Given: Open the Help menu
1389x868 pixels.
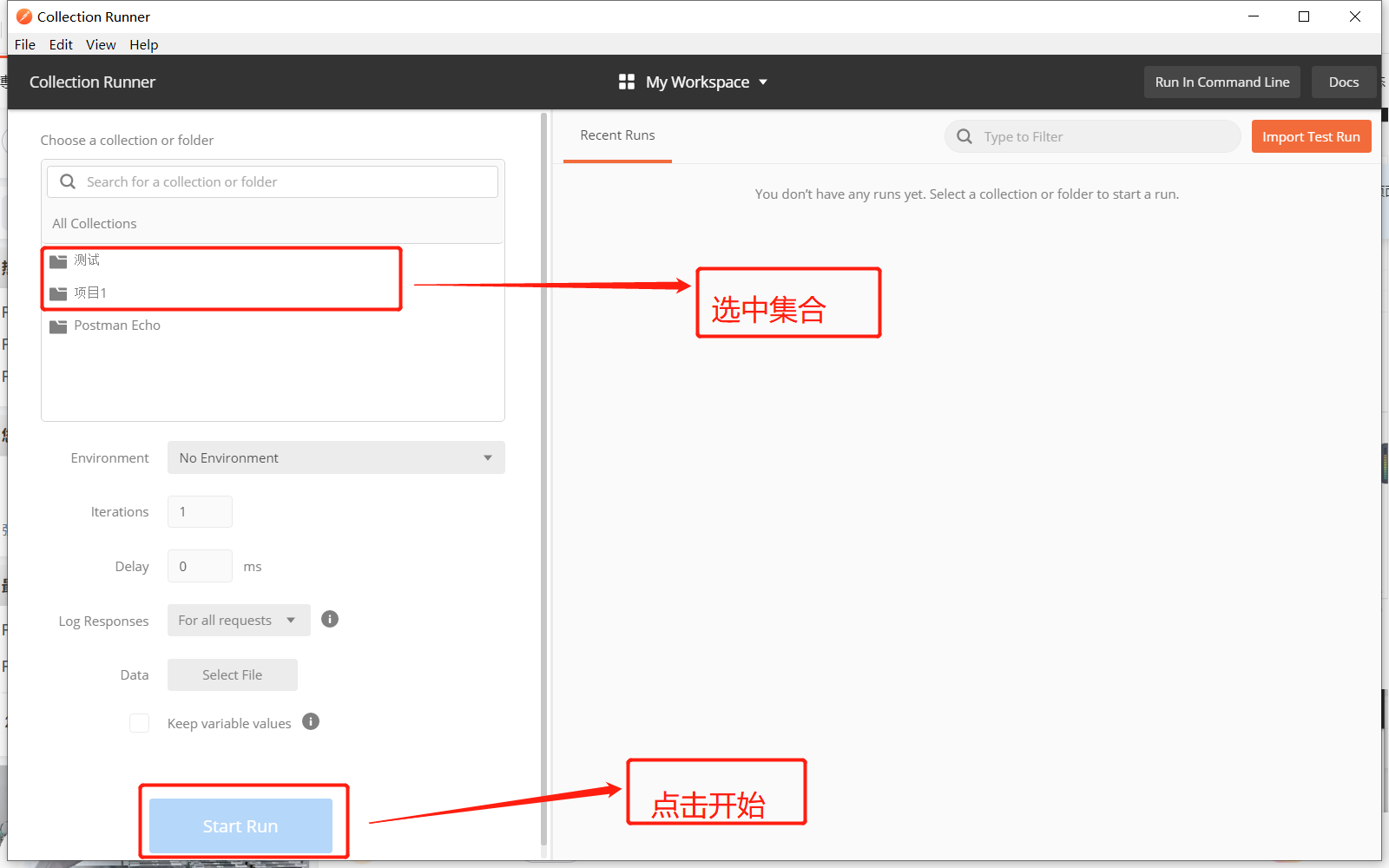Looking at the screenshot, I should coord(144,44).
